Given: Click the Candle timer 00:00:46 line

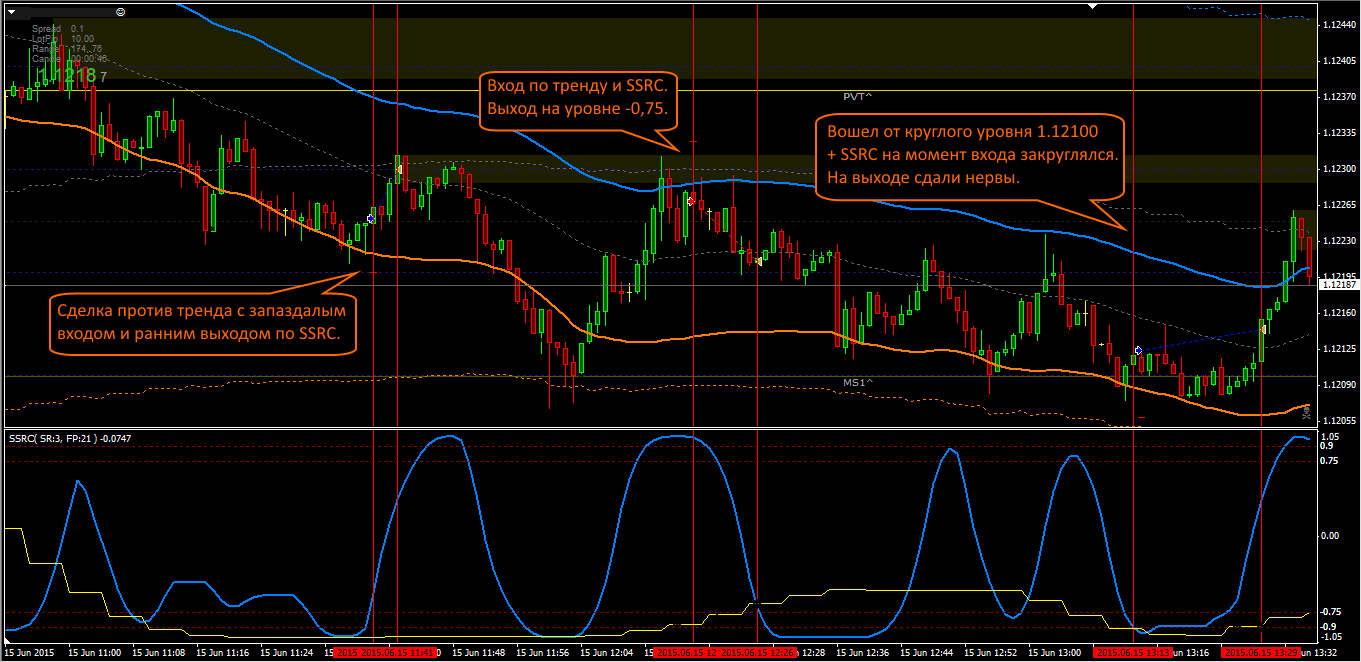Looking at the screenshot, I should [70, 58].
